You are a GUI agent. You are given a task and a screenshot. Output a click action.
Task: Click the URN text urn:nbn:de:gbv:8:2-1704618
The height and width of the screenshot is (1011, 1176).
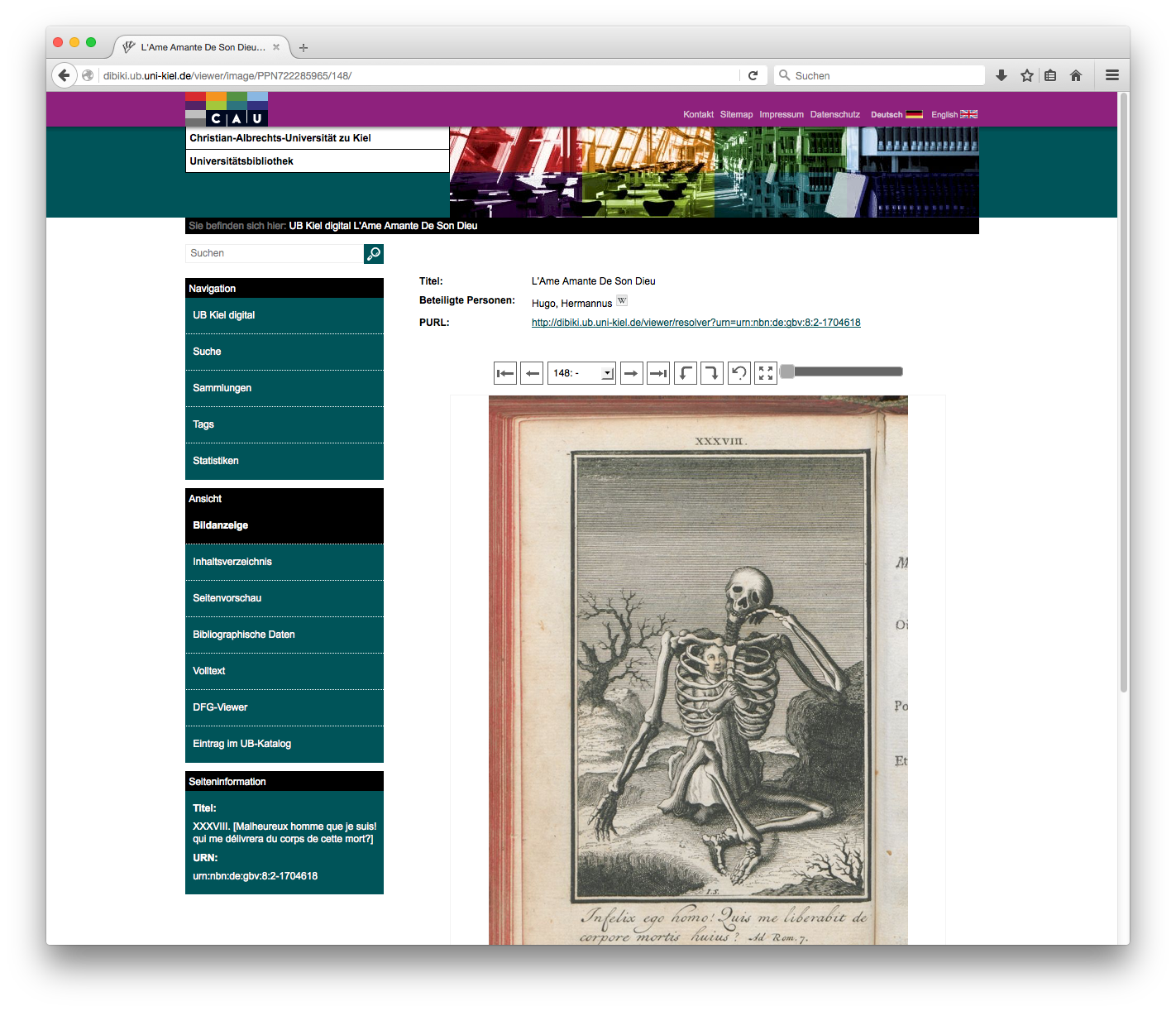[x=256, y=876]
